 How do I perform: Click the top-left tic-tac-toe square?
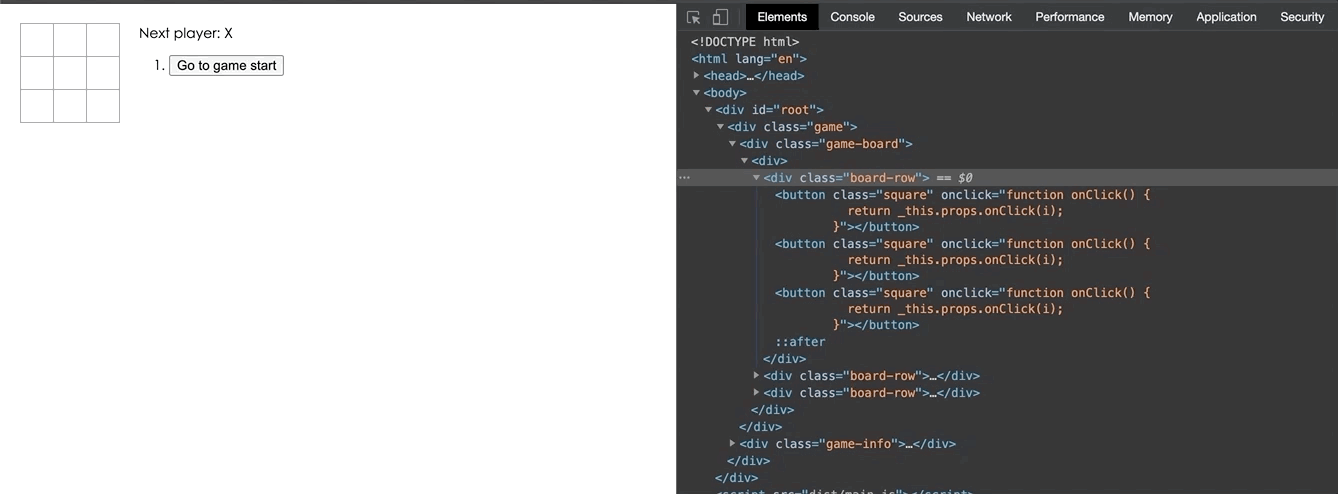coord(37,40)
